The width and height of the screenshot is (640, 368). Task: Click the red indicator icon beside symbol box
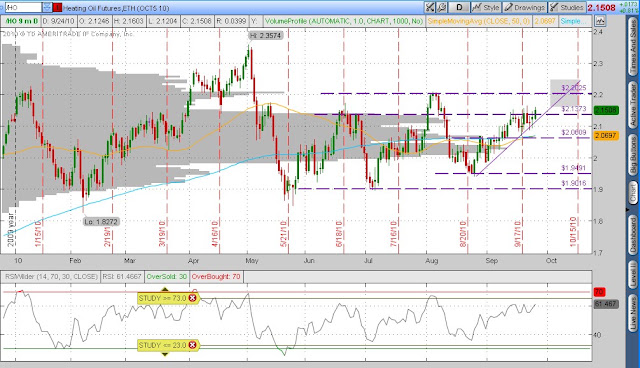point(58,7)
